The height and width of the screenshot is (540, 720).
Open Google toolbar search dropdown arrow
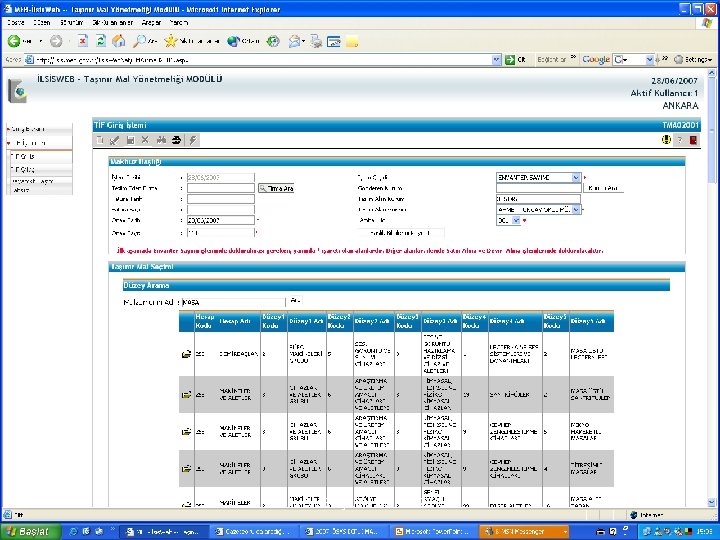649,59
